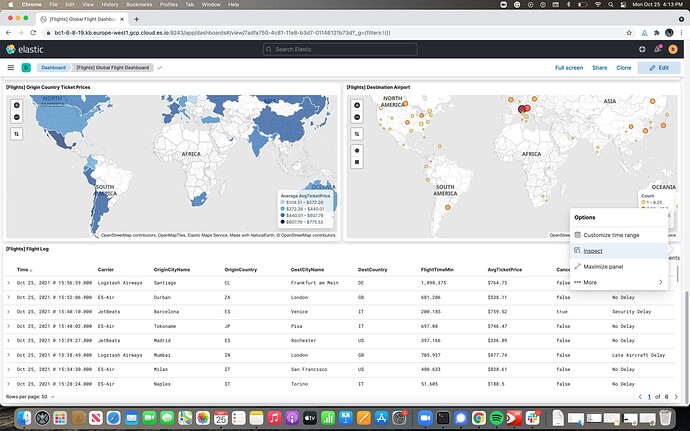Go to previous flight log page
690x431 pixels.
pyautogui.click(x=640, y=397)
